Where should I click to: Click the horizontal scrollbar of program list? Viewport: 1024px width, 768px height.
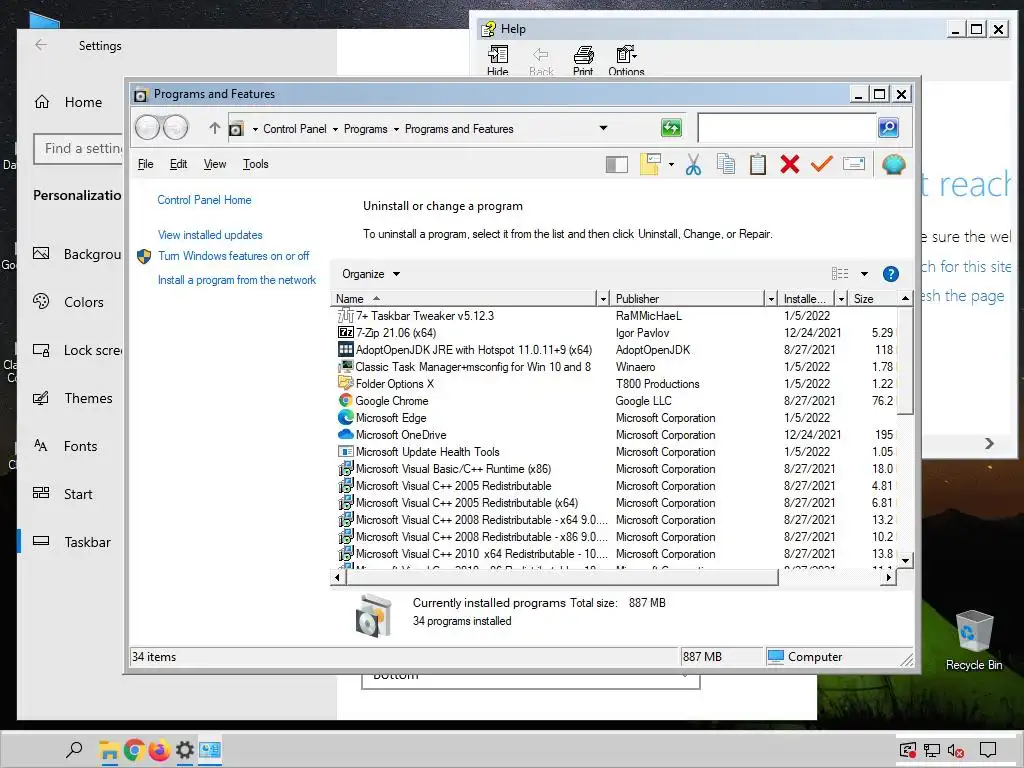pyautogui.click(x=562, y=577)
